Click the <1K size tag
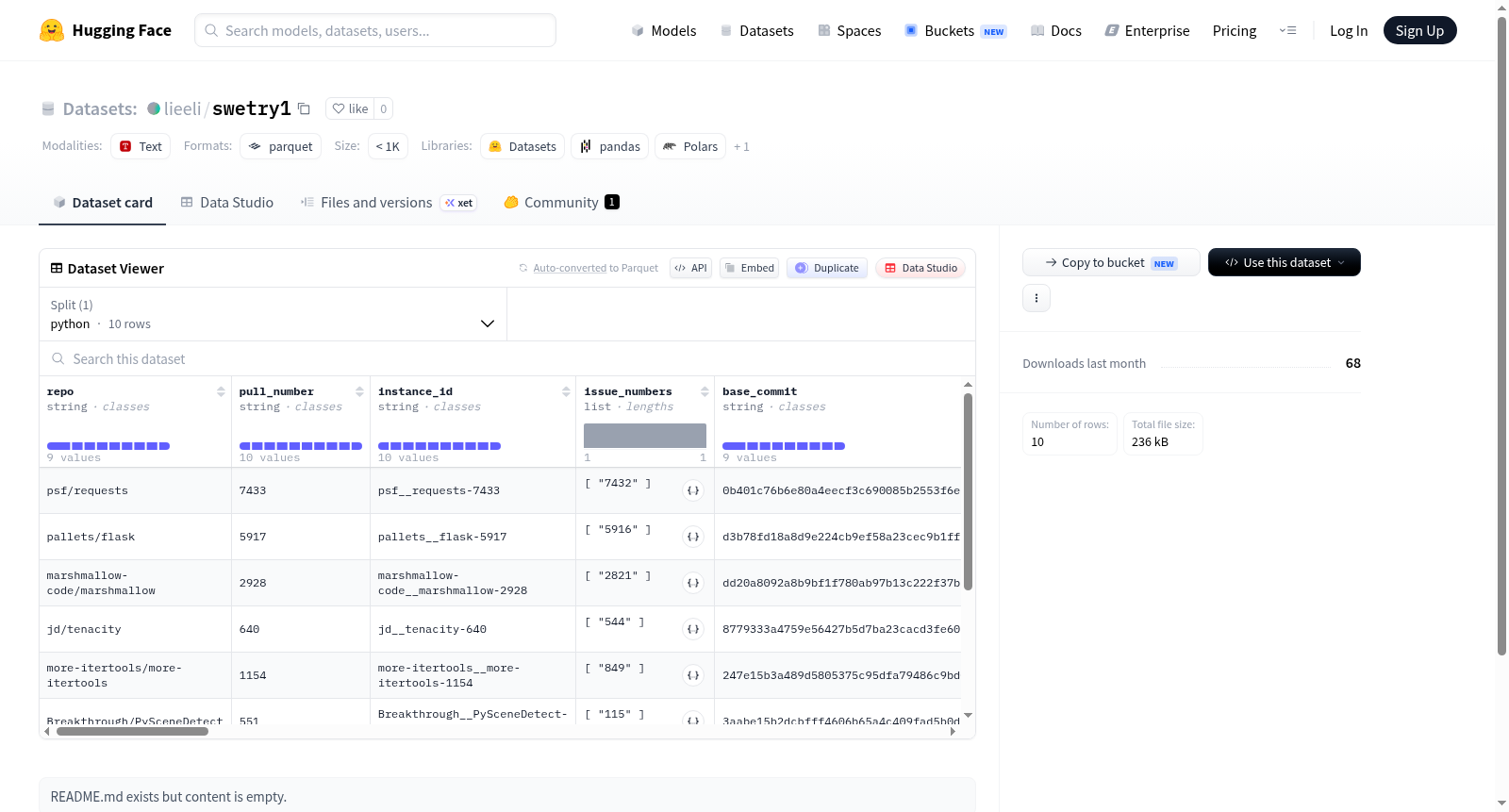 pos(388,146)
